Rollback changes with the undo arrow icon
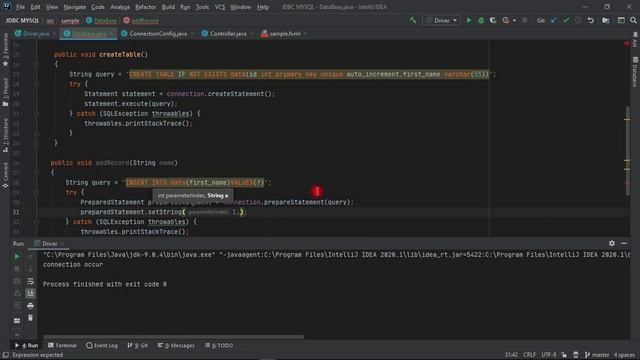640x360 pixels. 591,20
